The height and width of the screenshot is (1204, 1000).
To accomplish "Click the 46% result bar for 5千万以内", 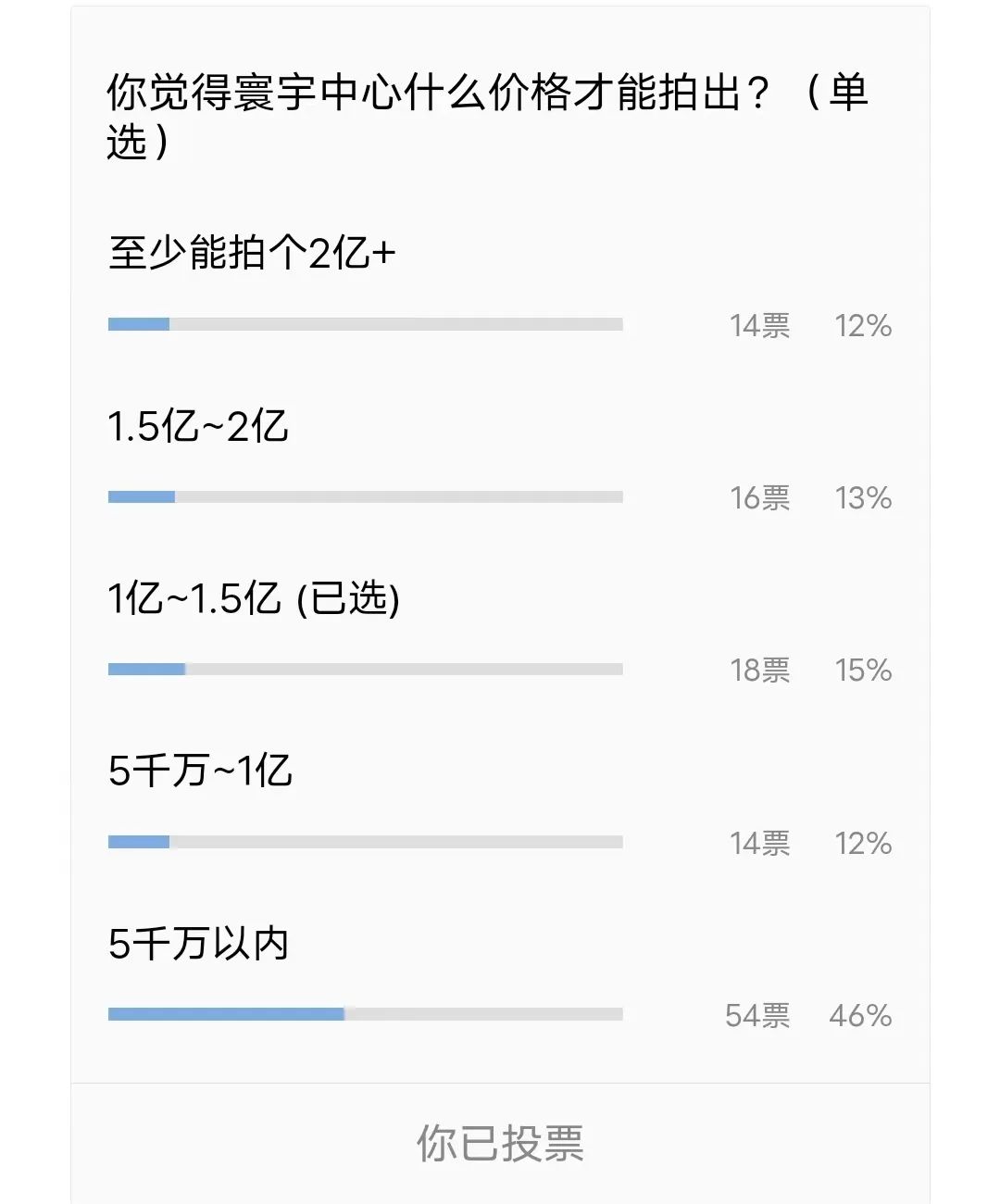I will [365, 1014].
